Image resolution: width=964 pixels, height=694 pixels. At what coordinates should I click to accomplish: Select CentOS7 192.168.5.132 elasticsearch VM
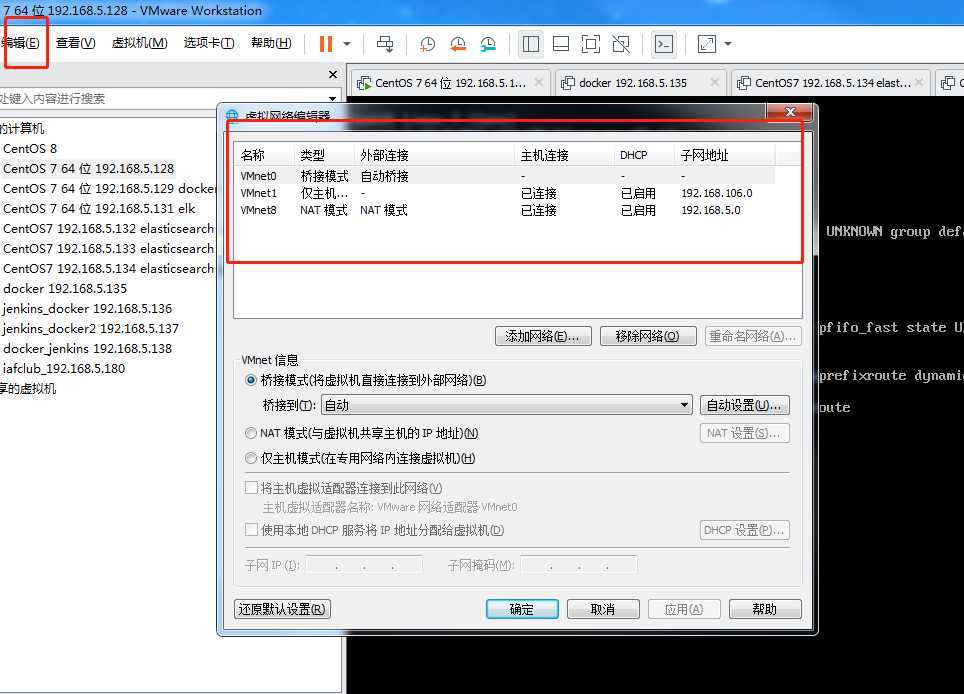pyautogui.click(x=108, y=228)
